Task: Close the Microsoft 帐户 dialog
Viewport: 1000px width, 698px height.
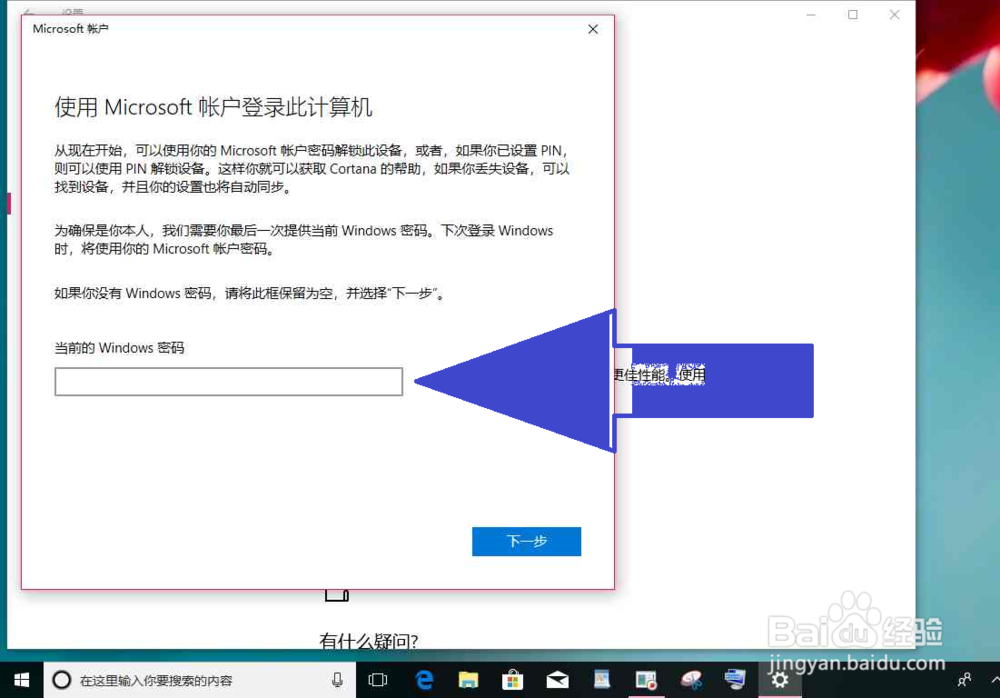Action: point(593,29)
